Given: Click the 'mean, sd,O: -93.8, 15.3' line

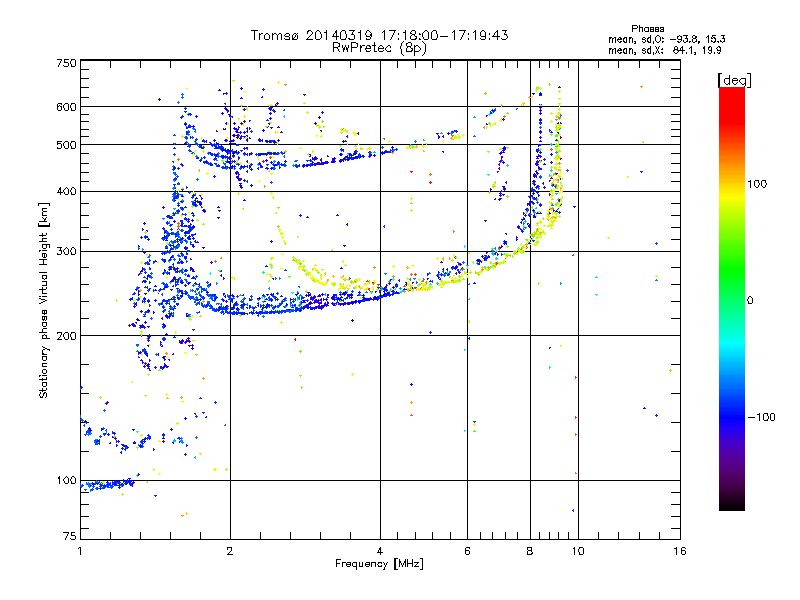Looking at the screenshot, I should click(x=666, y=39).
